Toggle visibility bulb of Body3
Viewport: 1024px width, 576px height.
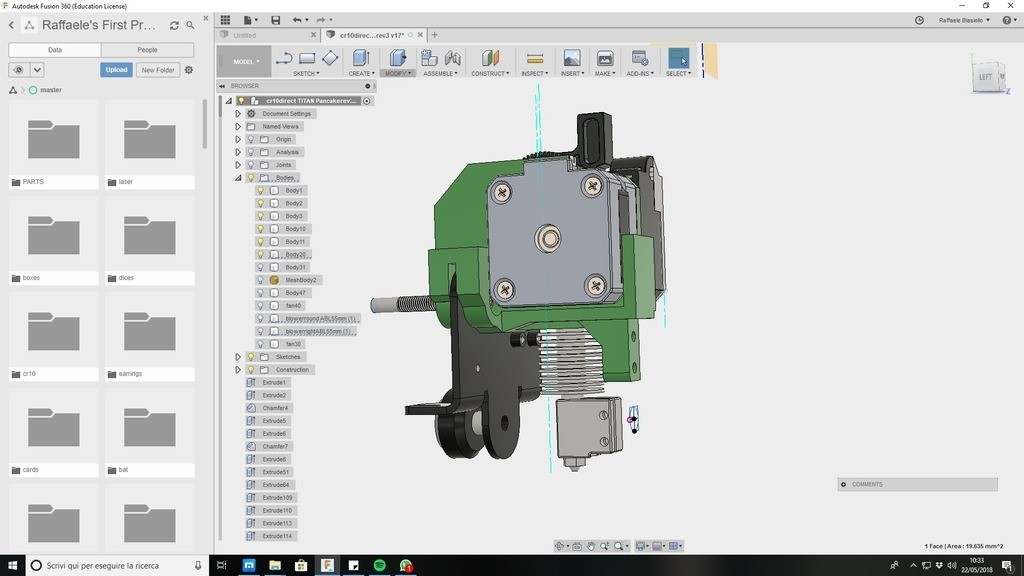(x=261, y=216)
